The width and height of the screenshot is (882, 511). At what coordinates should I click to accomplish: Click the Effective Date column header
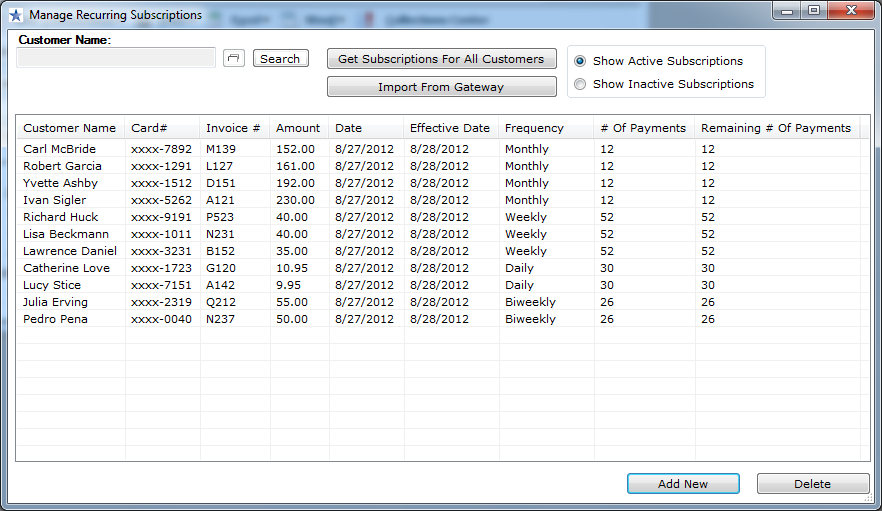pyautogui.click(x=450, y=128)
